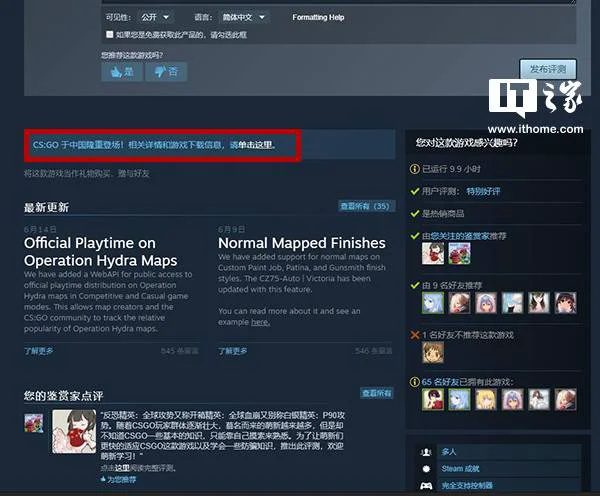
Task: Click 545 条留言 comments count
Action: (x=179, y=351)
